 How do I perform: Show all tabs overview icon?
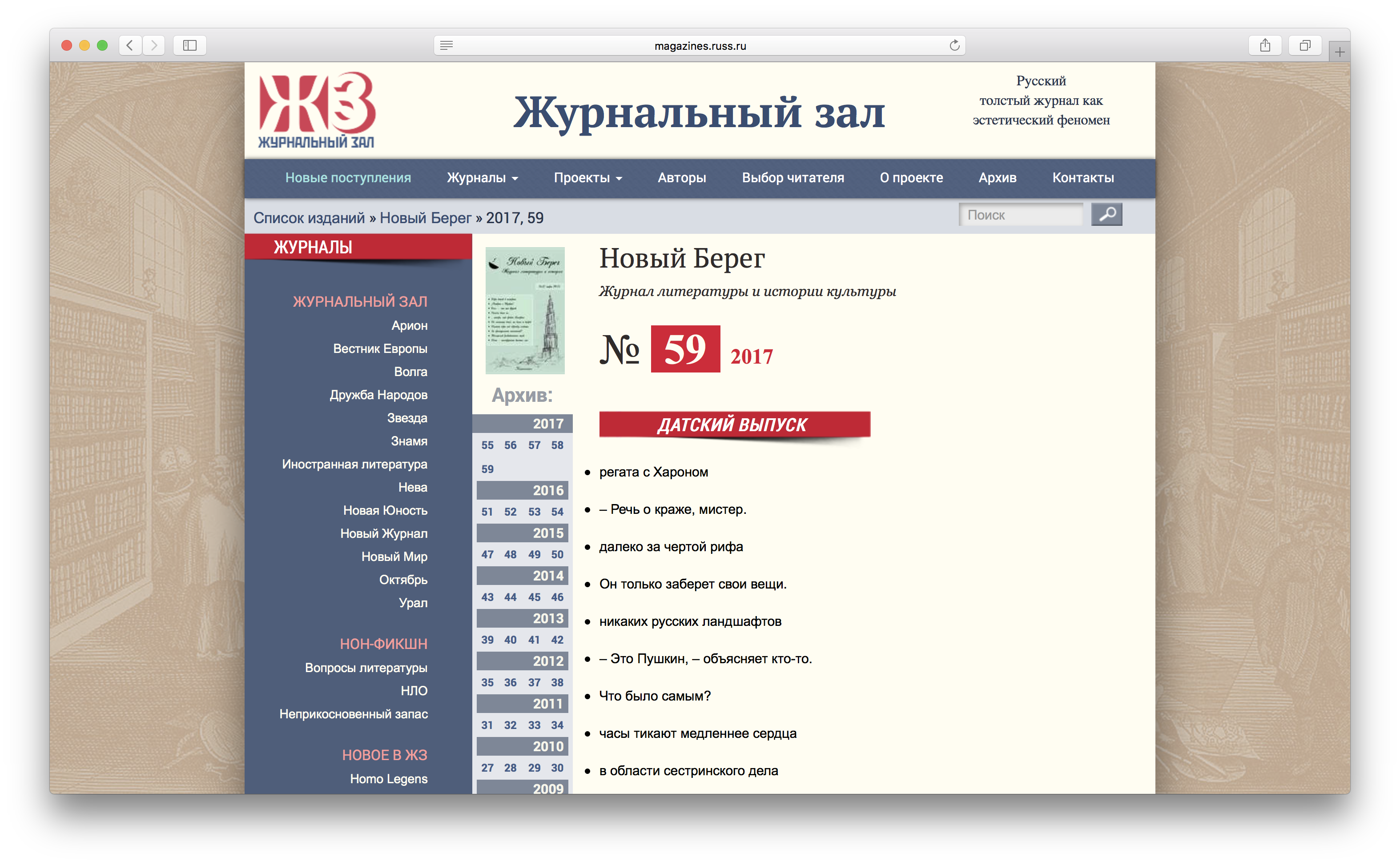coord(1304,45)
